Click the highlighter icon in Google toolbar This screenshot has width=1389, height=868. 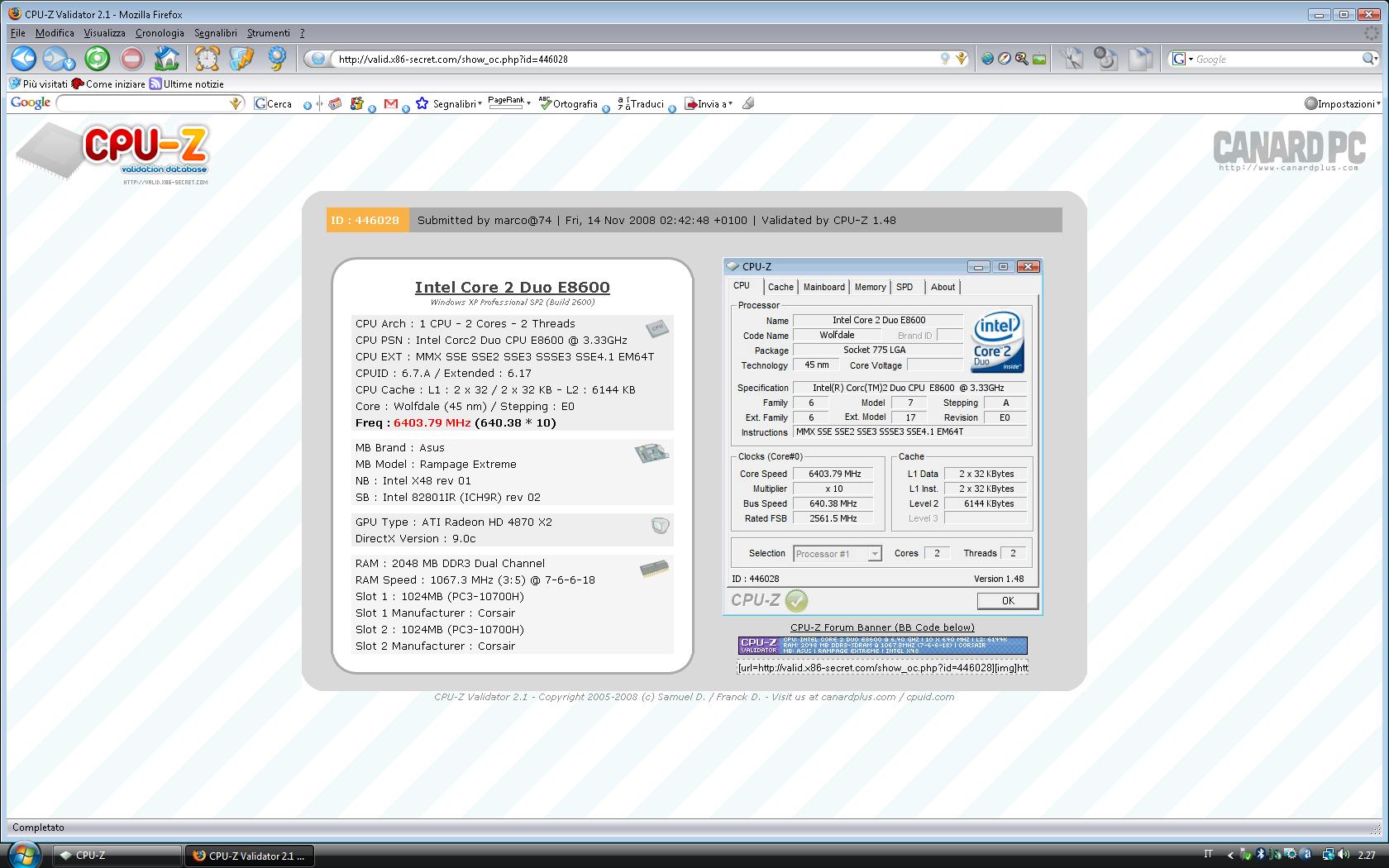[748, 103]
